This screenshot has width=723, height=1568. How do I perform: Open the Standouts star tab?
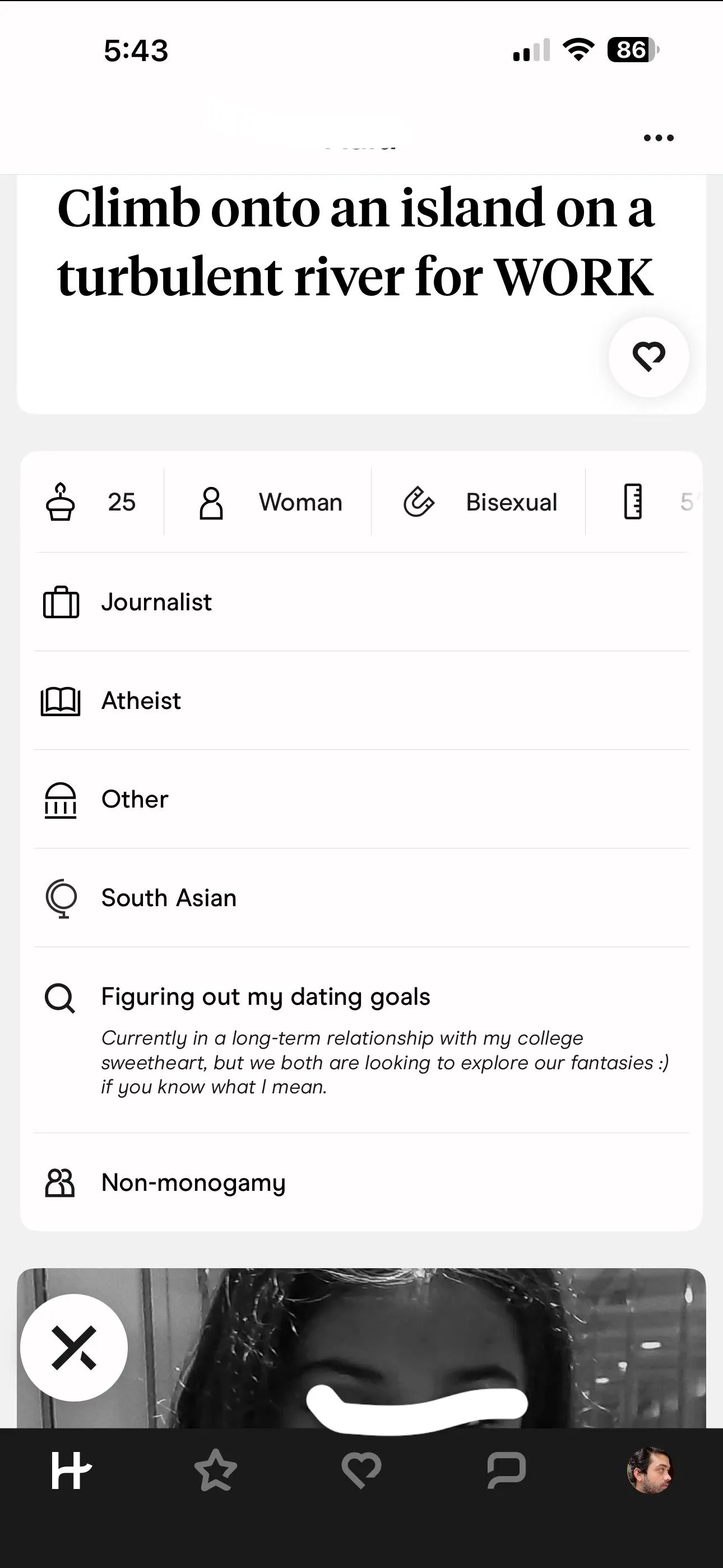[x=215, y=1470]
